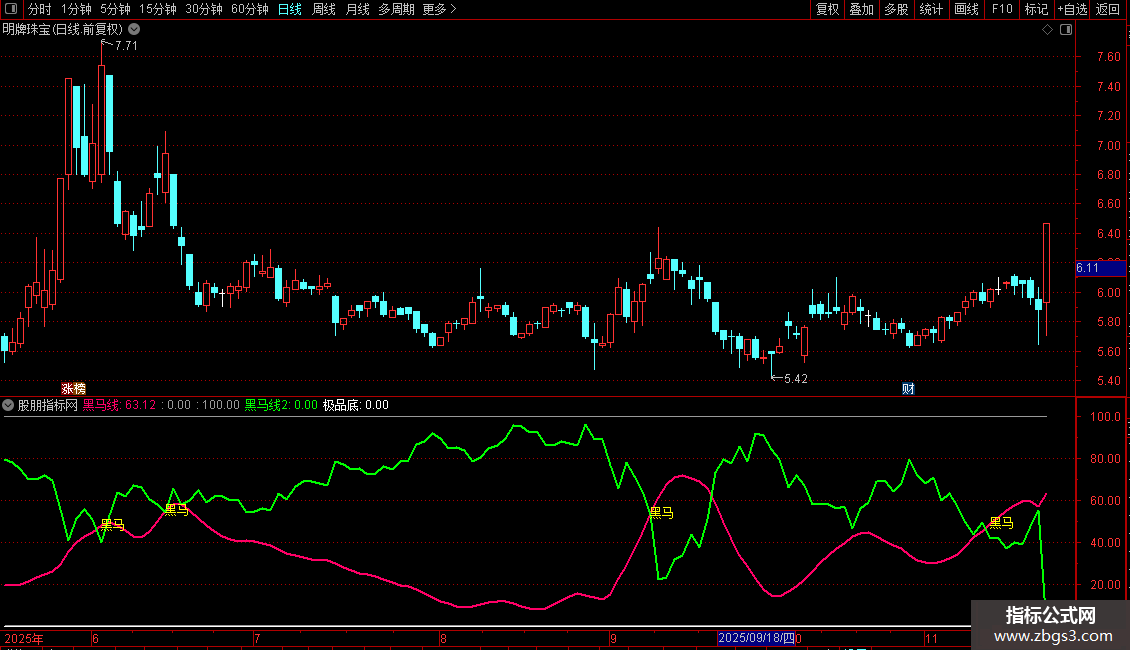The image size is (1130, 650).
Task: Click the 5.42 low price annotation
Action: click(796, 378)
